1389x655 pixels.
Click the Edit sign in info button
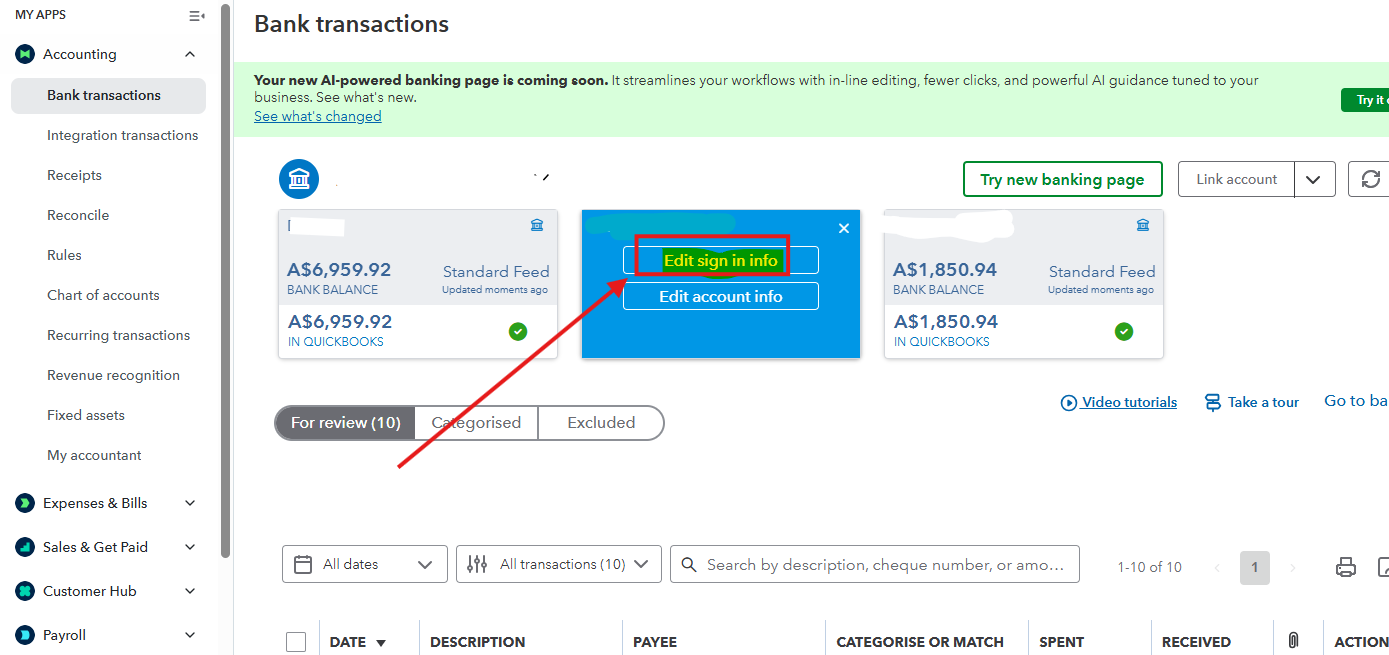[720, 260]
